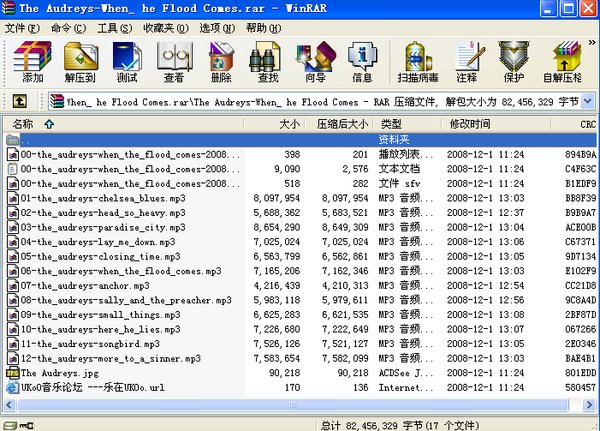Select 11-the_audreys-songbird.mp3
Screen dimensions: 600x431
click(x=90, y=344)
